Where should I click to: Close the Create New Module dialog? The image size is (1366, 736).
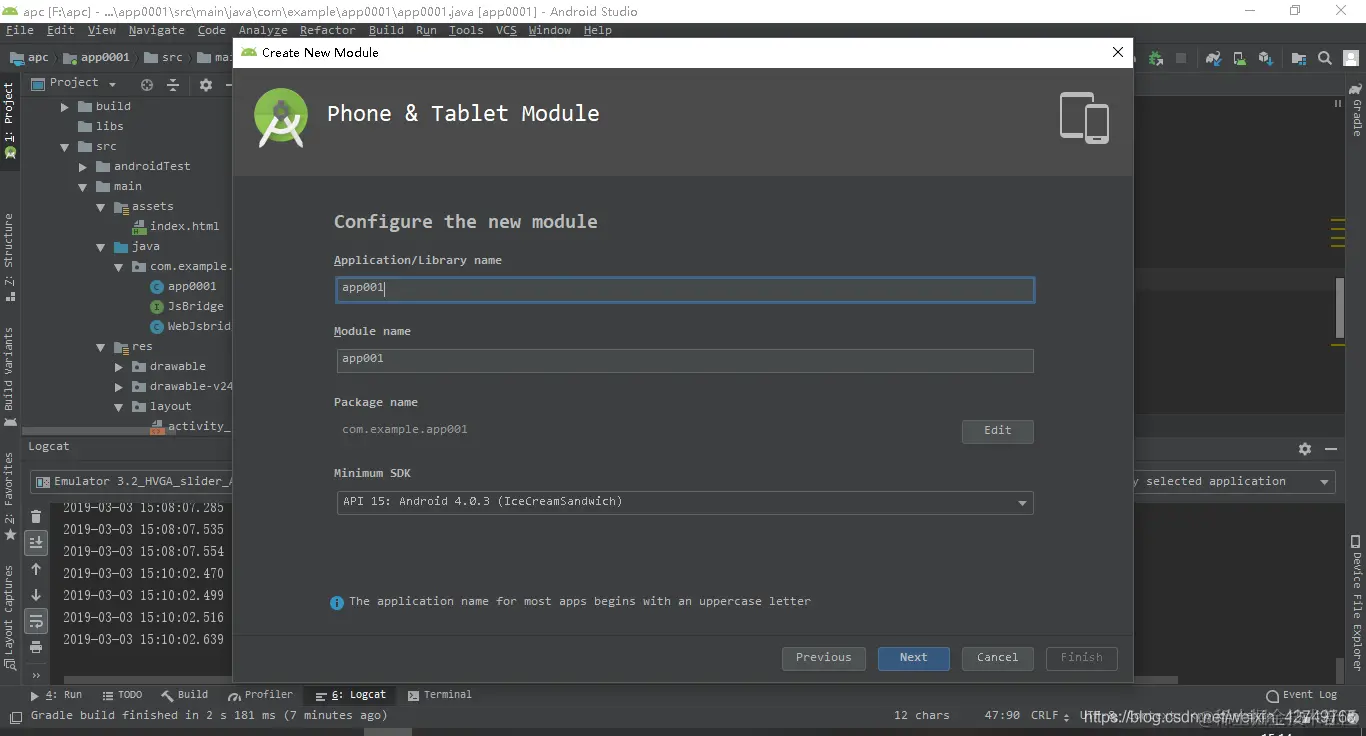coord(1118,52)
